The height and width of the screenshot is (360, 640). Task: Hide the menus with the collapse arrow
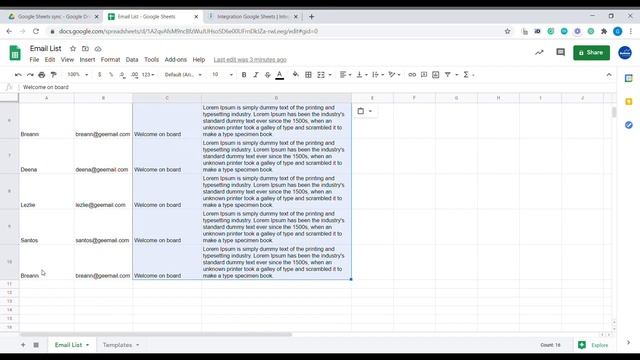pos(609,75)
